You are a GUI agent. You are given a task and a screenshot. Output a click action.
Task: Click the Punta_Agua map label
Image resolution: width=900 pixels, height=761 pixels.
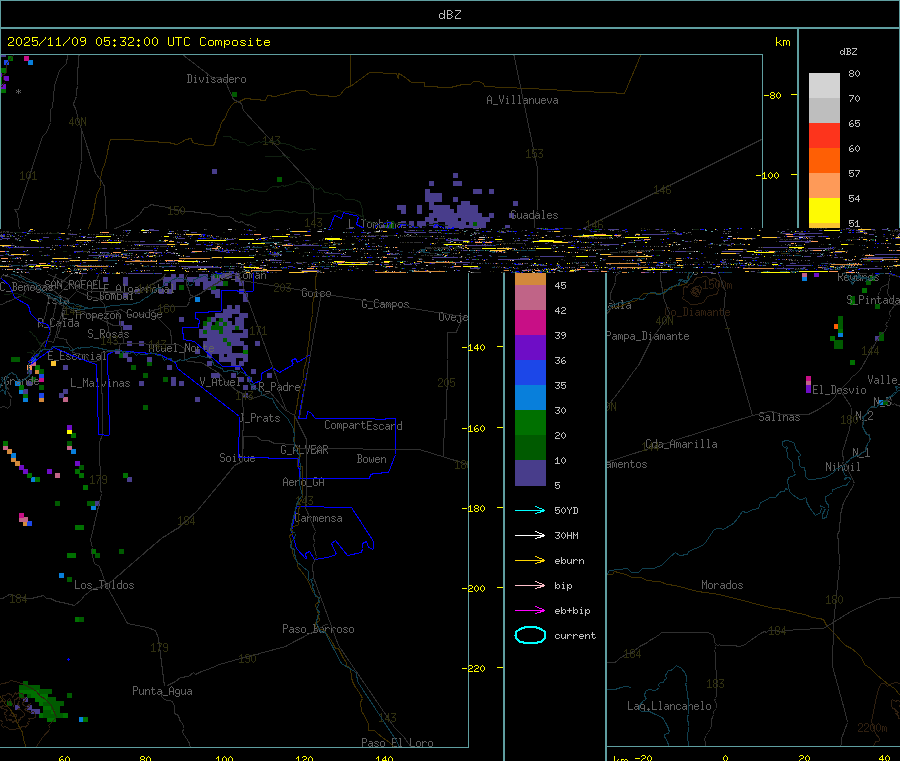(x=162, y=691)
